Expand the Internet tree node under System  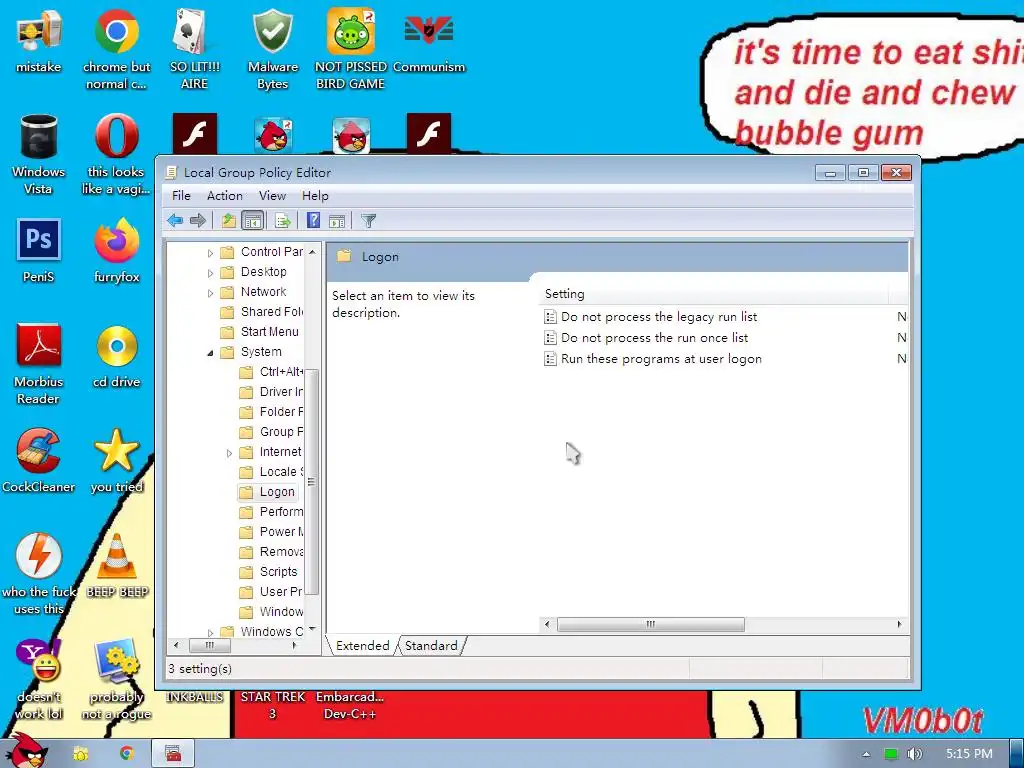(x=229, y=453)
